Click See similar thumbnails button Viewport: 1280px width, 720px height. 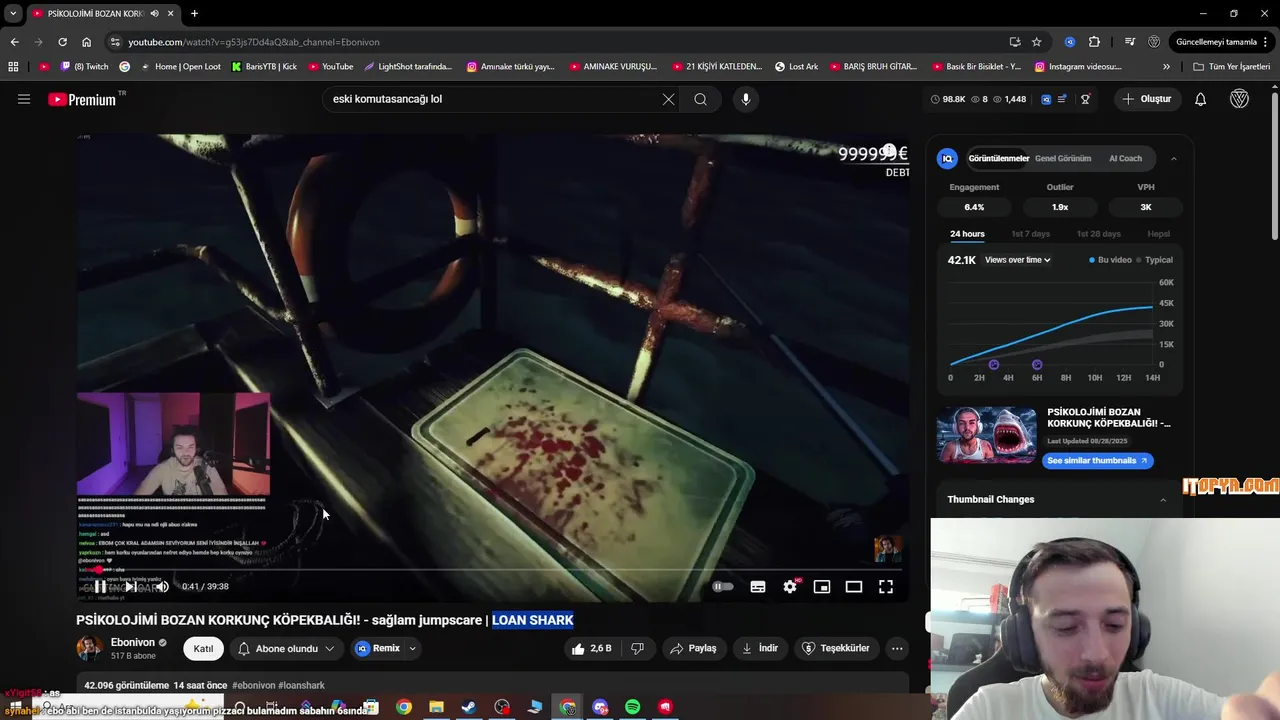coord(1098,460)
